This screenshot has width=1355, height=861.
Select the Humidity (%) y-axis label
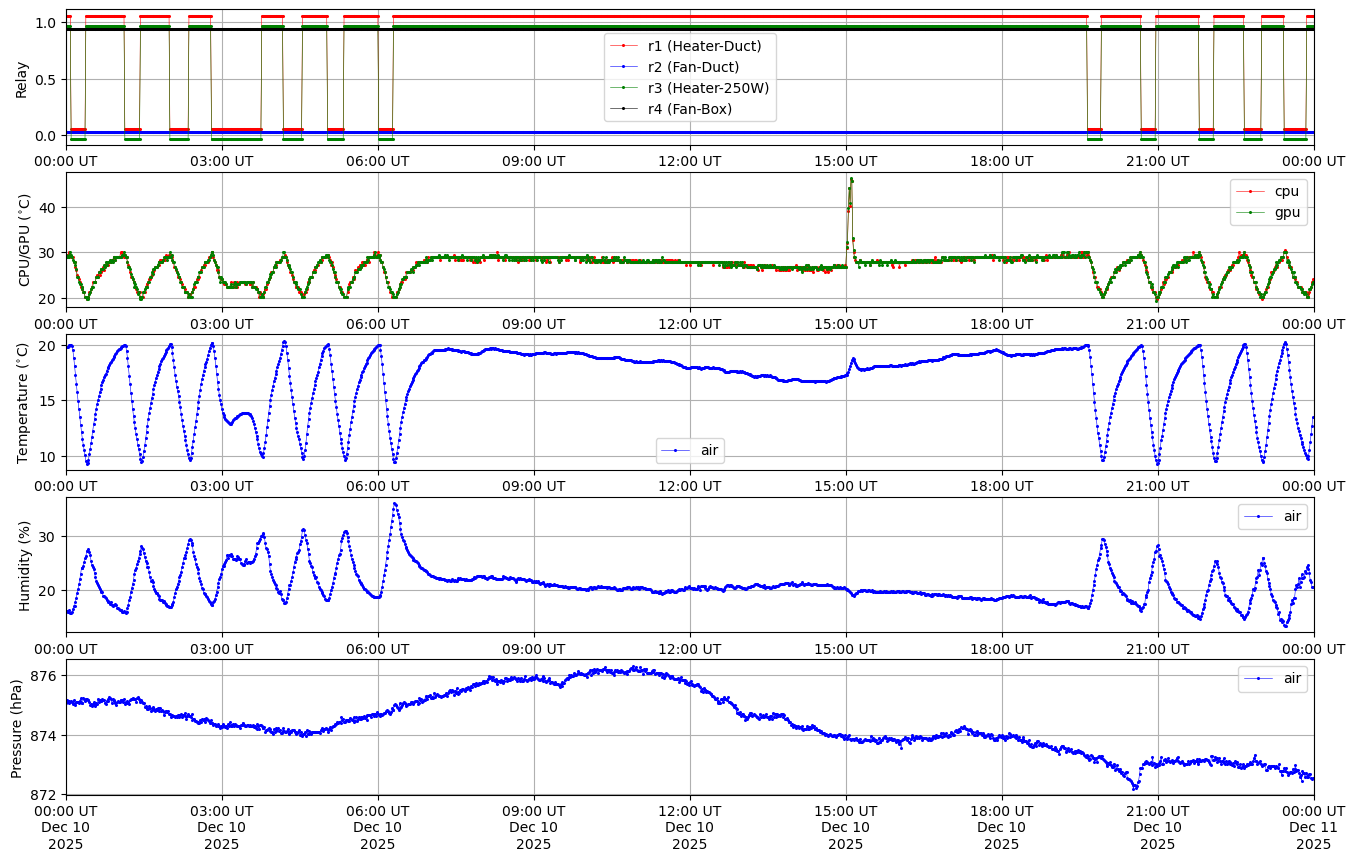coord(23,565)
